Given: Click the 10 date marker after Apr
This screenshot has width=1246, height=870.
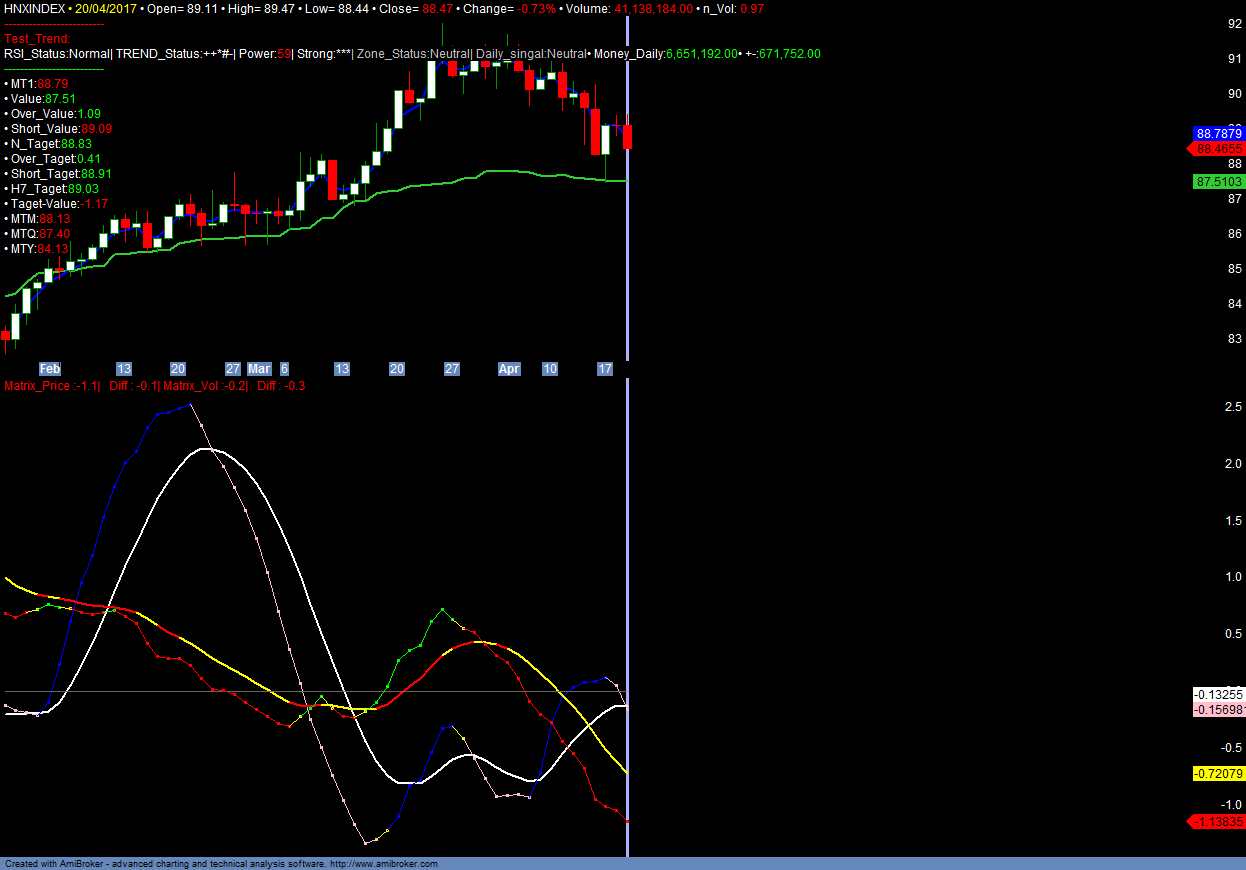Looking at the screenshot, I should 549,369.
